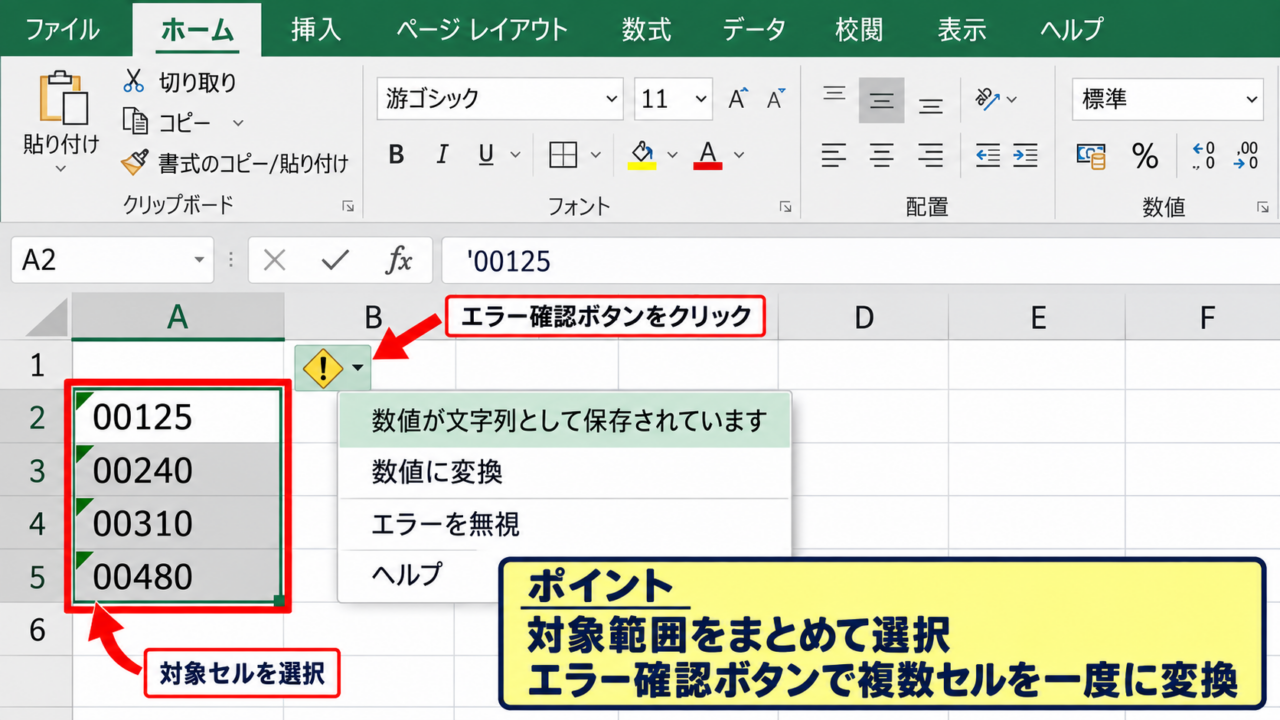
Task: Open the 挿入 ribbon tab
Action: pyautogui.click(x=316, y=29)
